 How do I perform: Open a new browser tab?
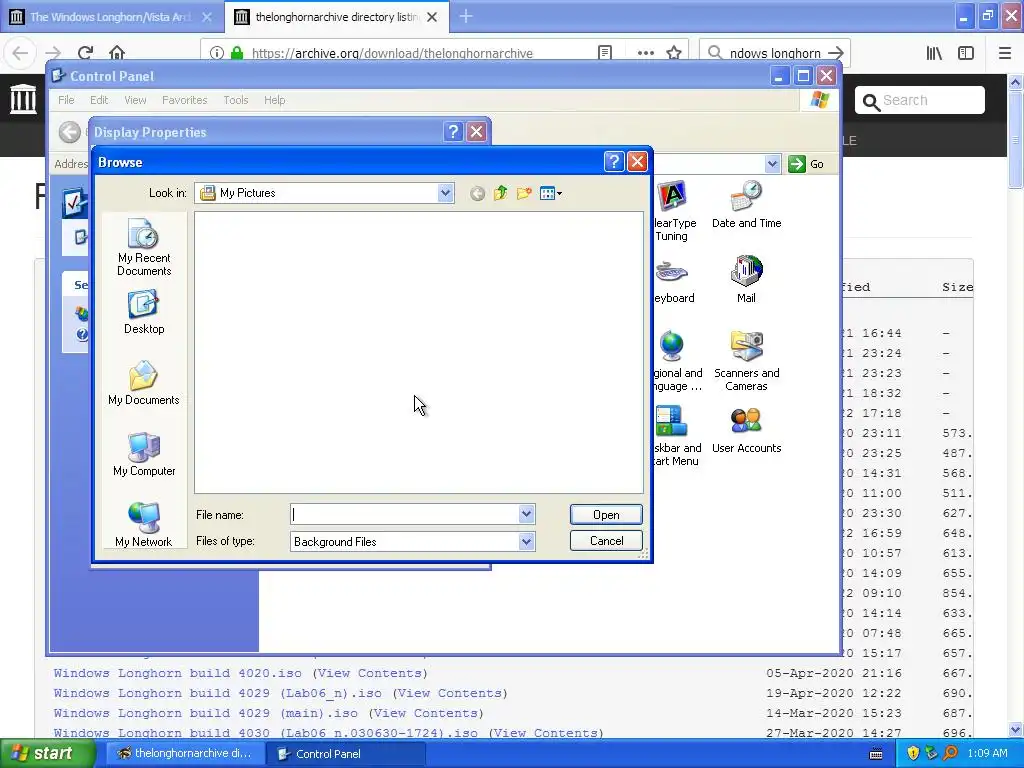[x=466, y=17]
